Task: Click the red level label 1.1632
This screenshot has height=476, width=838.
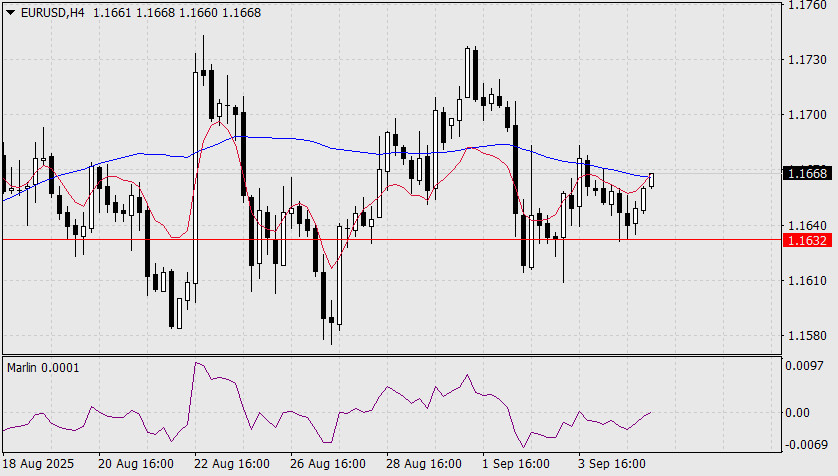Action: [x=807, y=240]
